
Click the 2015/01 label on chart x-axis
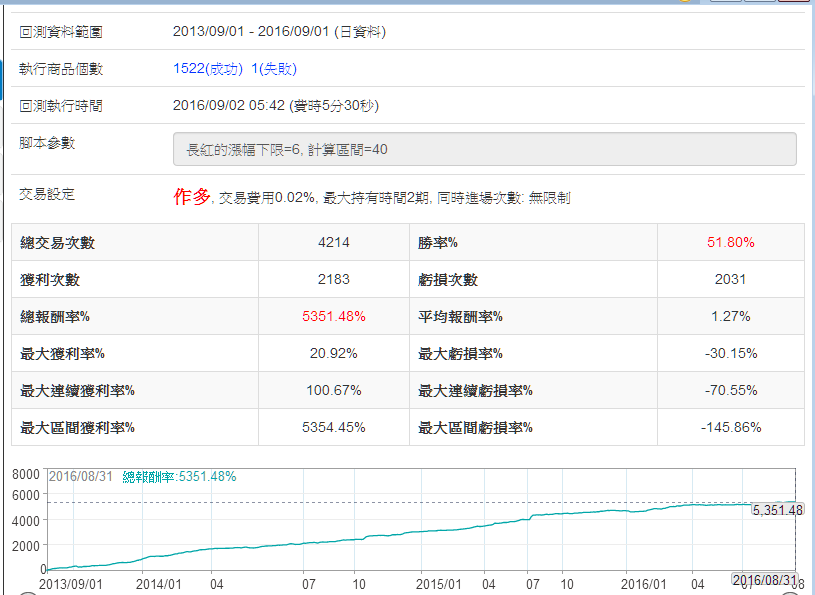437,584
